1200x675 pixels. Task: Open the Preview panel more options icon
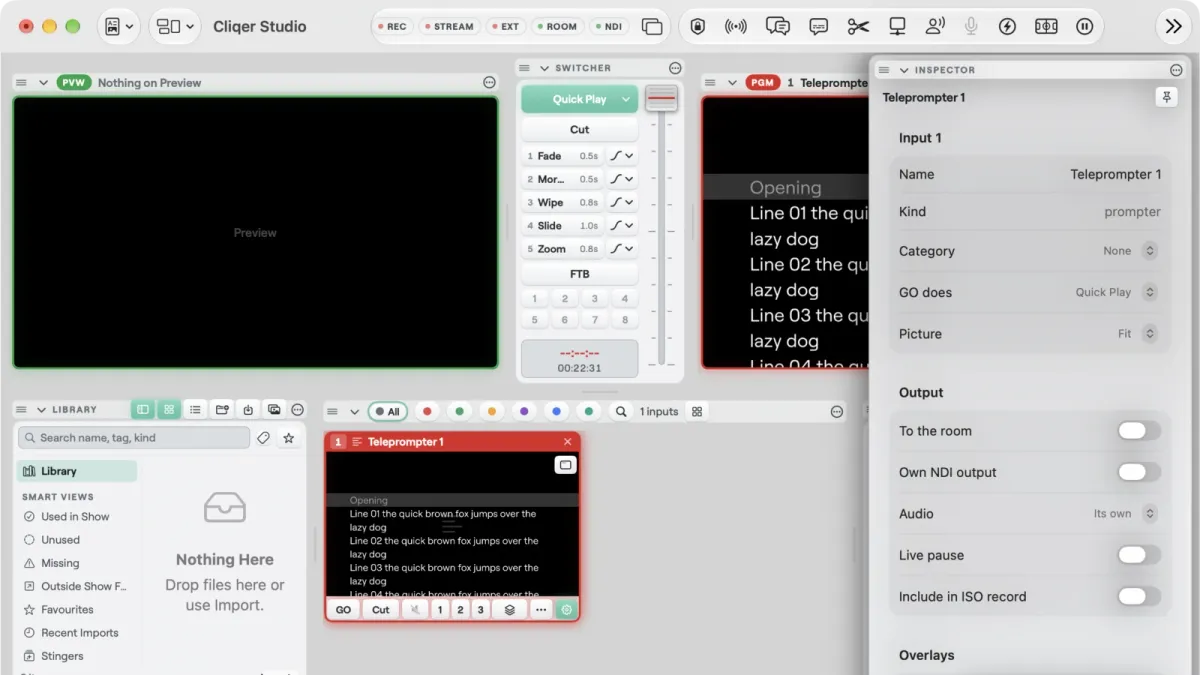pos(489,83)
